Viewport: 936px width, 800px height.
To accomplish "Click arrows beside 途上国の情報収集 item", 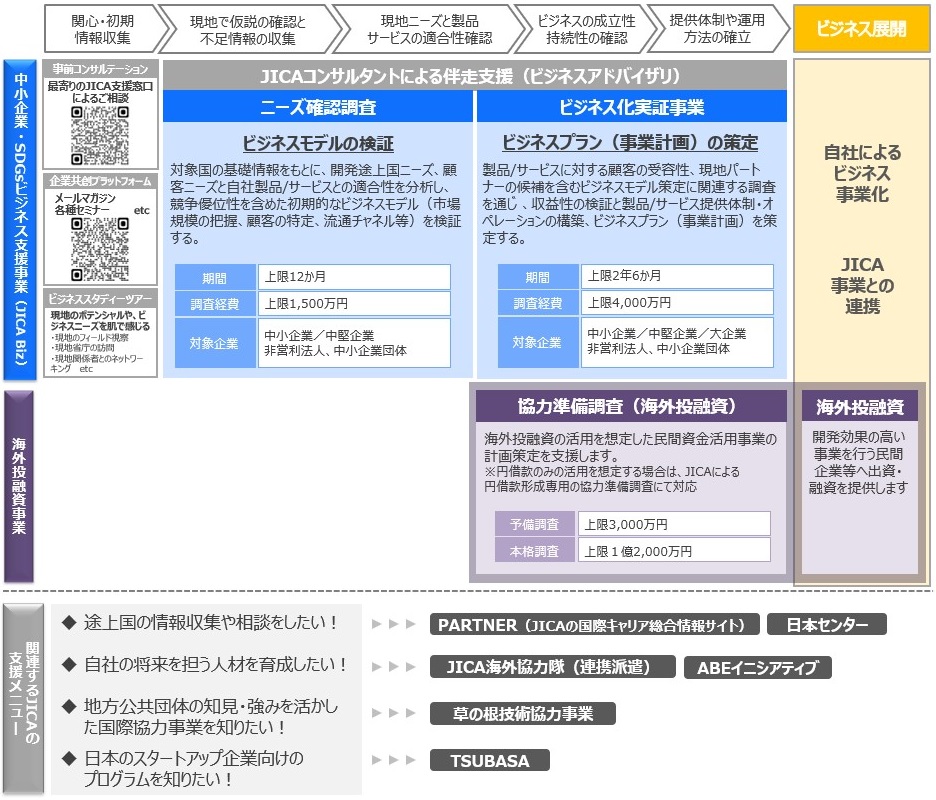I will pos(393,624).
